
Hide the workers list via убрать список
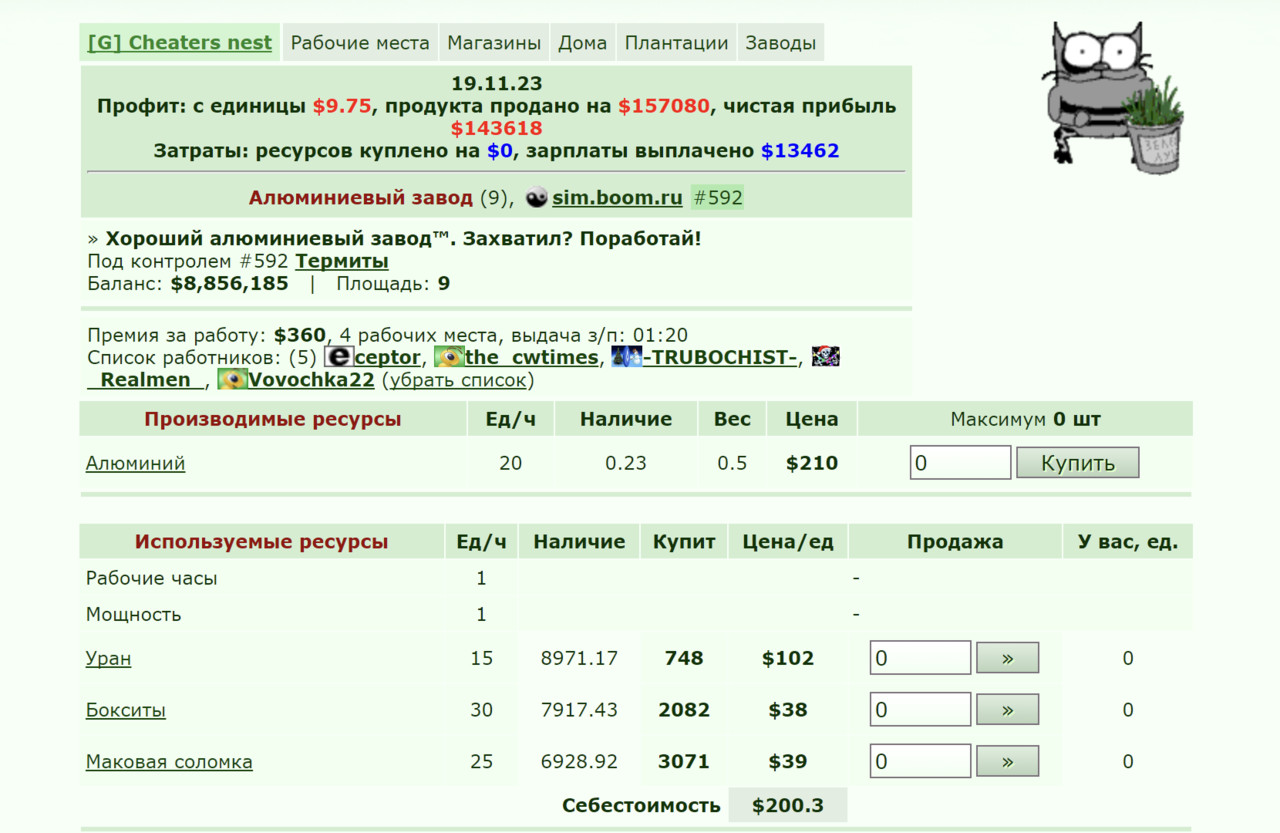point(458,380)
